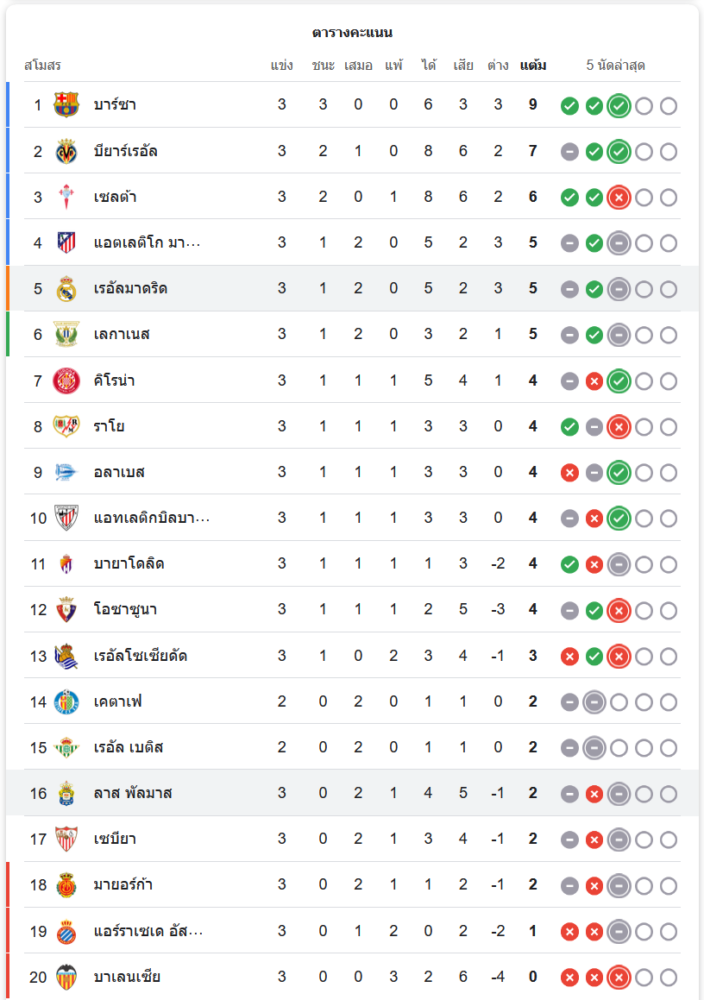
Task: Click the Villarreal yellow crest
Action: point(66,151)
